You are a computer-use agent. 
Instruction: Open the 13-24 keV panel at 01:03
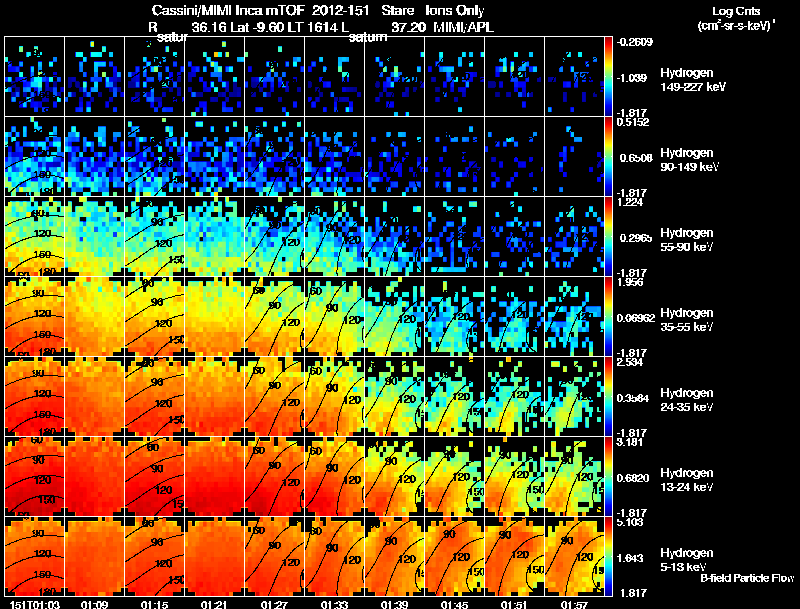point(35,477)
